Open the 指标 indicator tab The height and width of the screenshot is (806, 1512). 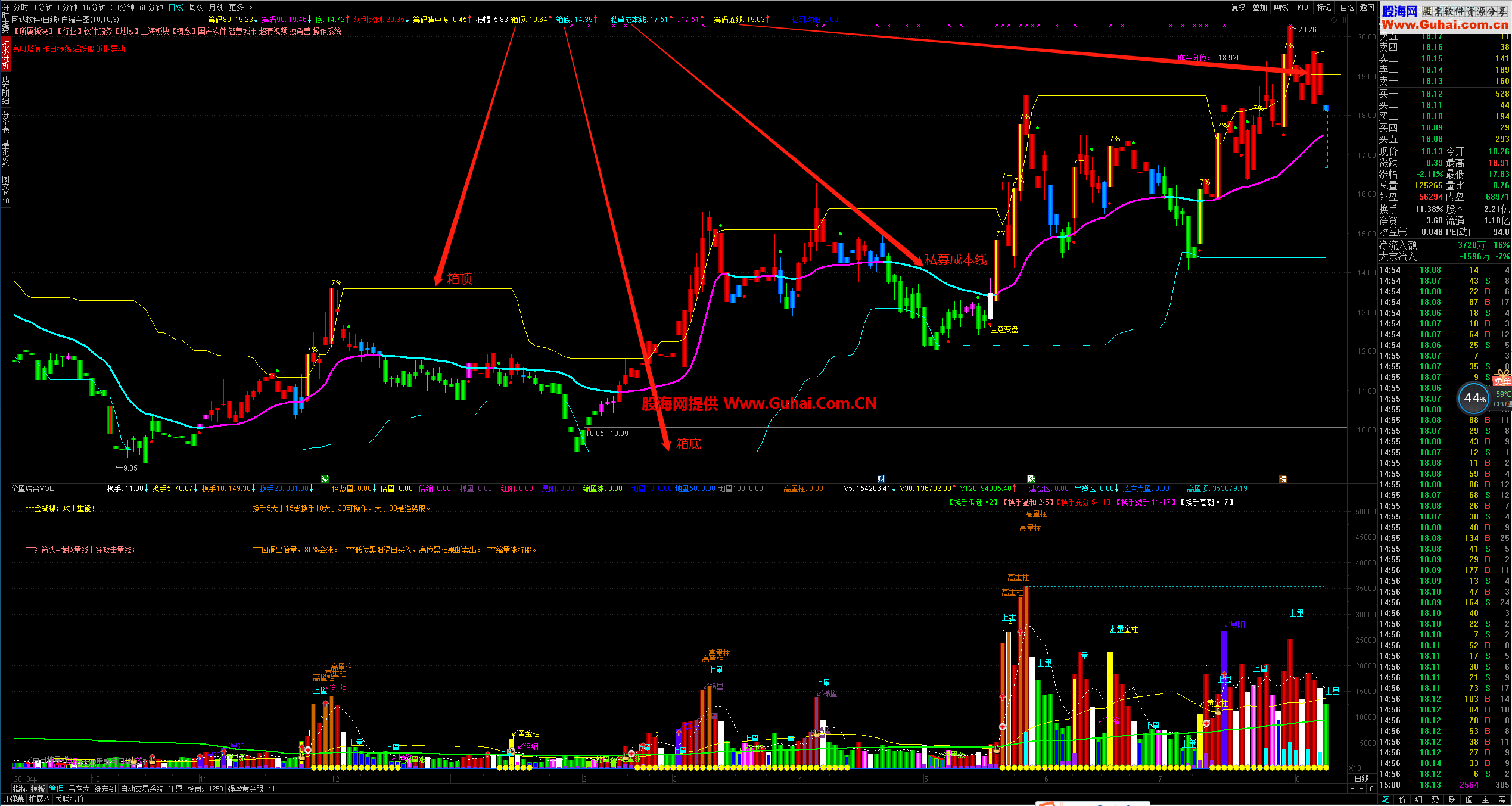coord(20,789)
